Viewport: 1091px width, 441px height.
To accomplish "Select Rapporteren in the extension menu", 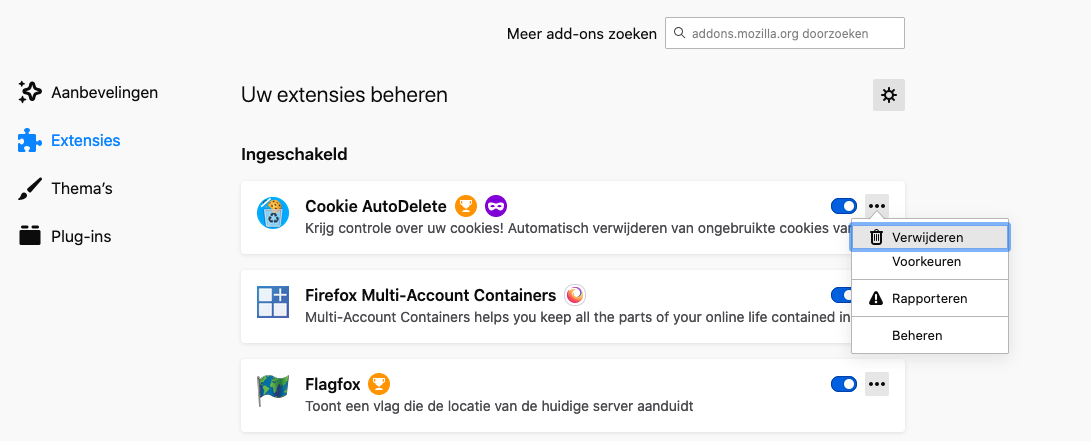I will (x=929, y=298).
